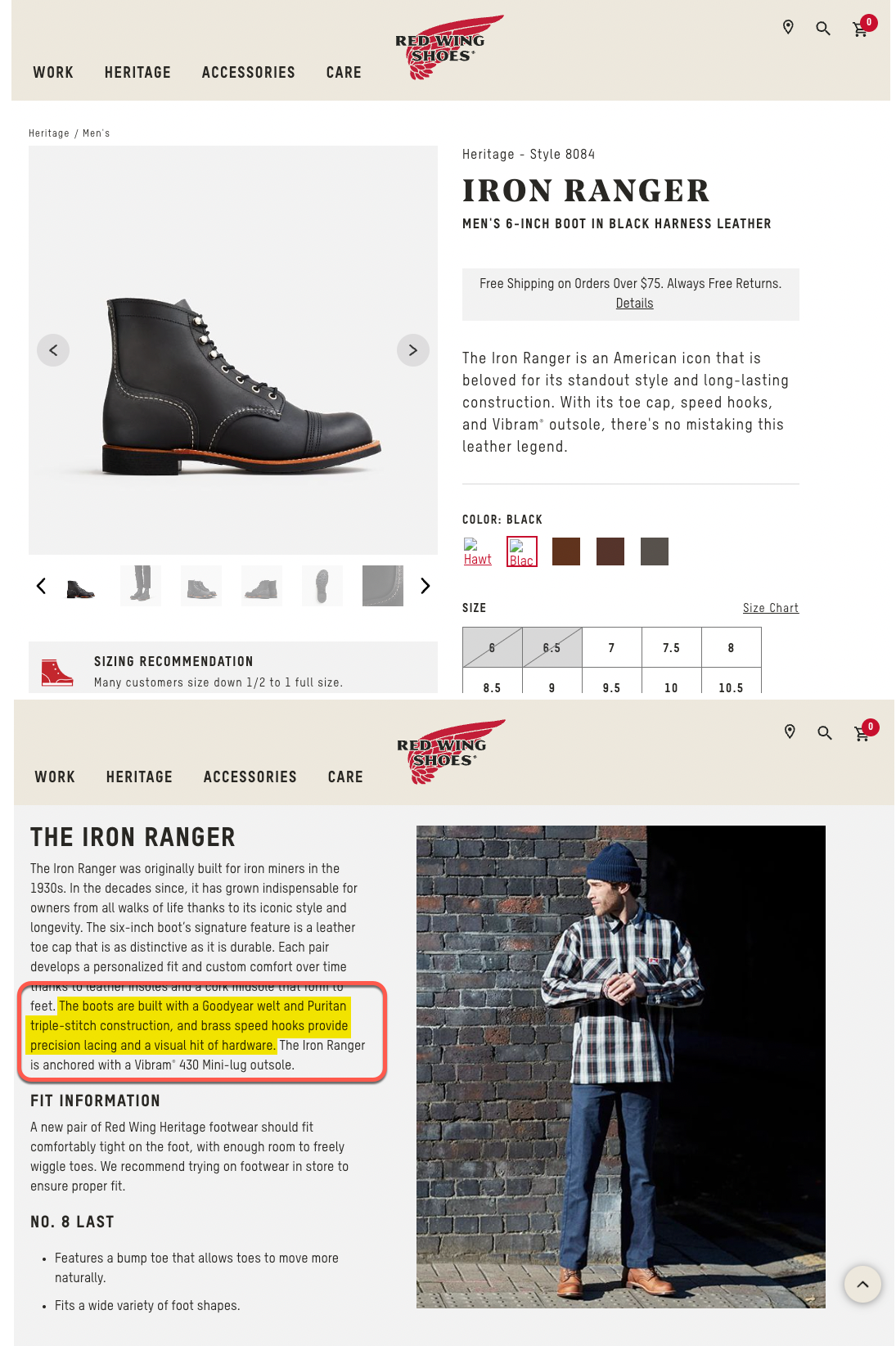Advance thumbnail carousel with right chevron

point(425,586)
